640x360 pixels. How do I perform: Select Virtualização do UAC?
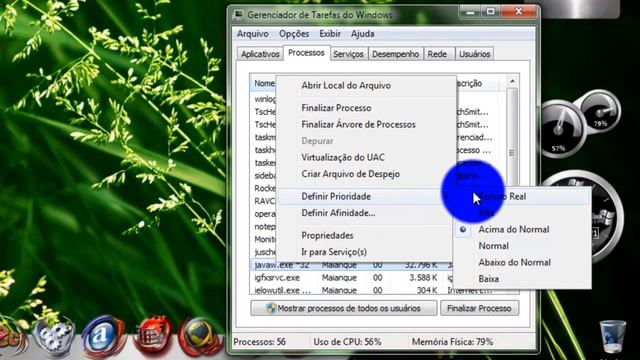[366, 158]
